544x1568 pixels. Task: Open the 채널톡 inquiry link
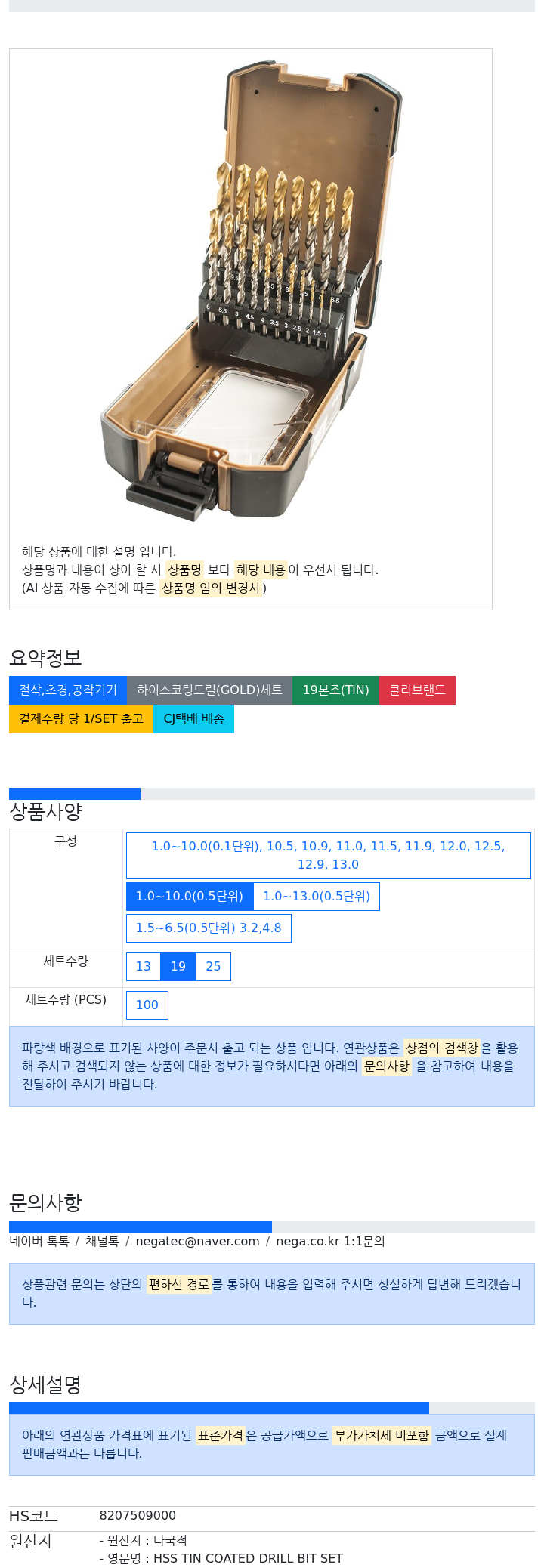102,1242
